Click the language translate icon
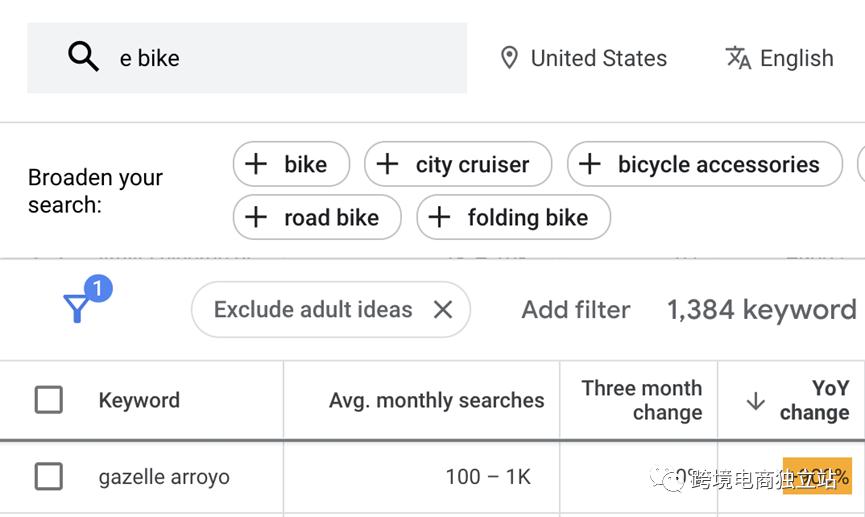Image resolution: width=865 pixels, height=517 pixels. (738, 58)
